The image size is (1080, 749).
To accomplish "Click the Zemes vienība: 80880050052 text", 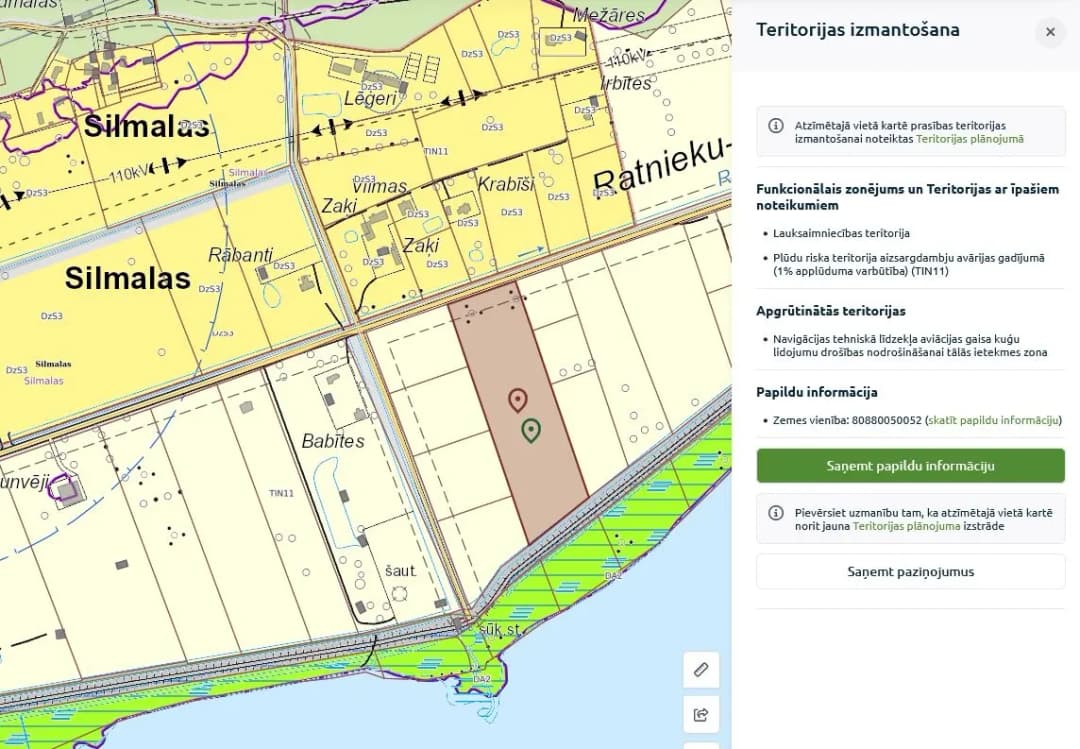I will point(847,420).
